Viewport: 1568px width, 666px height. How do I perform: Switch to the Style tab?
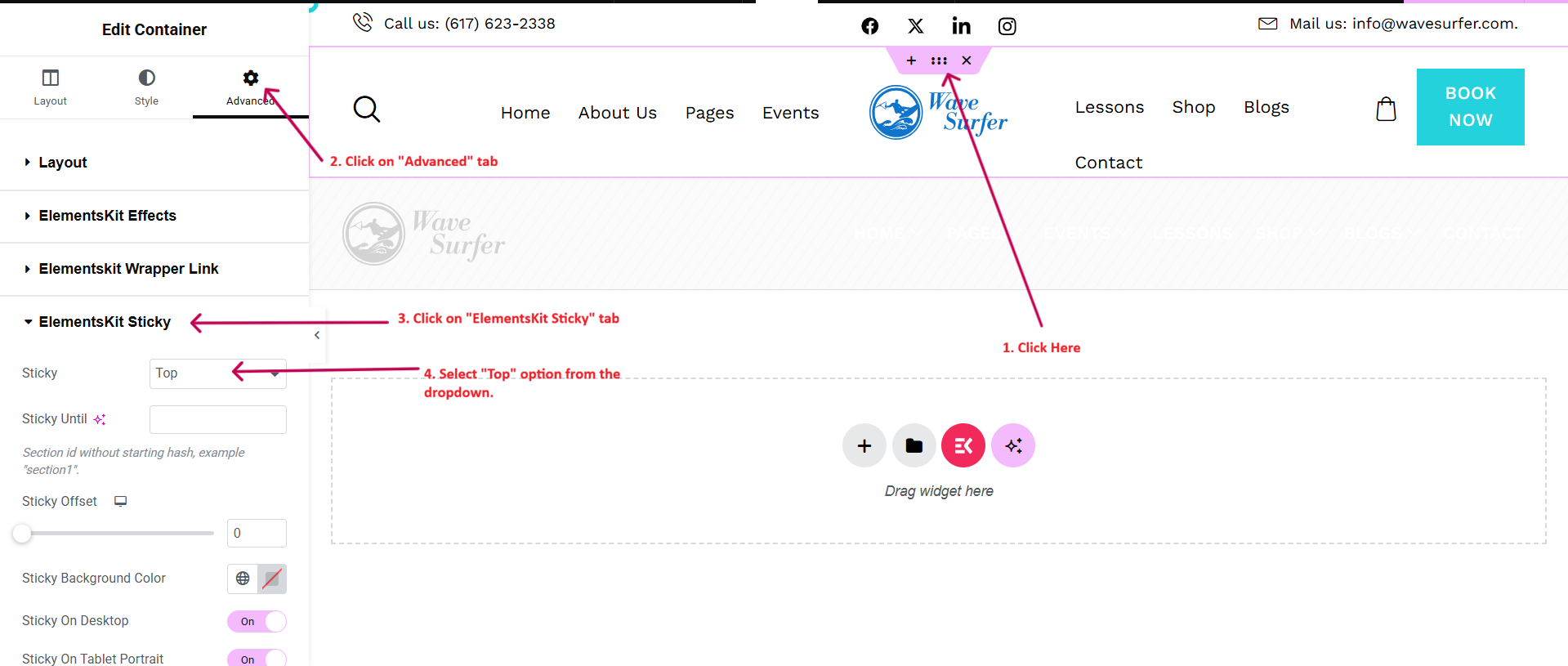[x=146, y=87]
